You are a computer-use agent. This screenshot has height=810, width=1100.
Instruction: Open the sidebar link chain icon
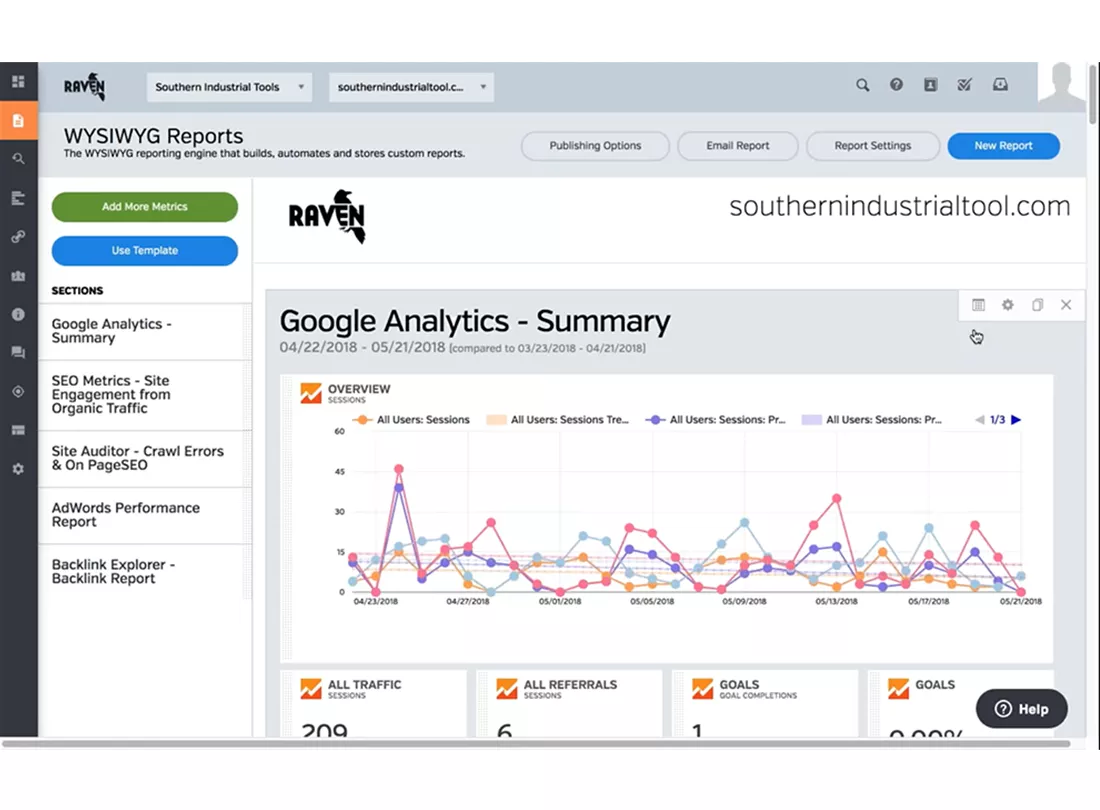pyautogui.click(x=18, y=237)
